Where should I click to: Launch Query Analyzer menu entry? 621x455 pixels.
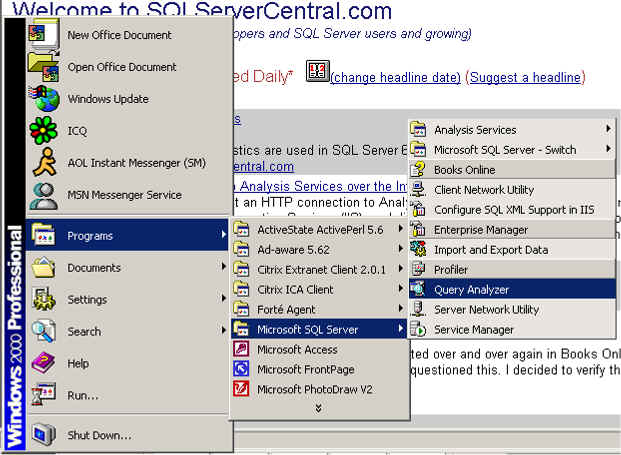tap(512, 289)
